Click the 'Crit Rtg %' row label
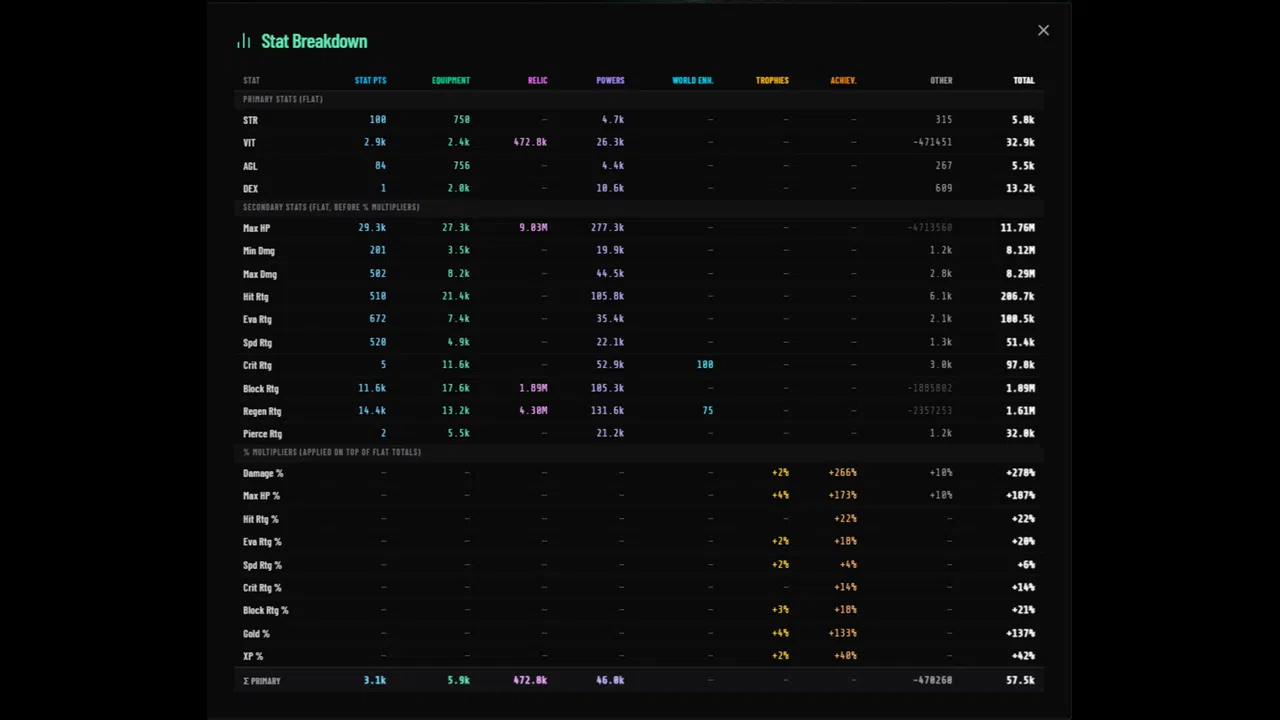The height and width of the screenshot is (720, 1280). (x=262, y=588)
